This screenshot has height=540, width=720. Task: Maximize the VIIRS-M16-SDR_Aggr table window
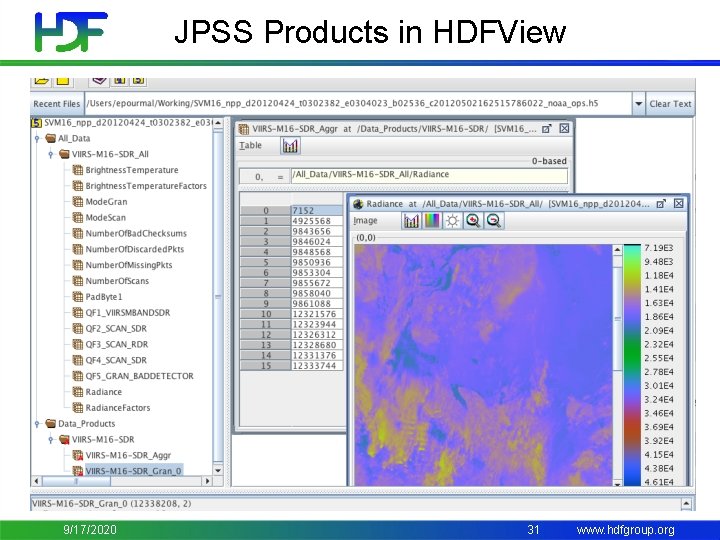click(546, 129)
